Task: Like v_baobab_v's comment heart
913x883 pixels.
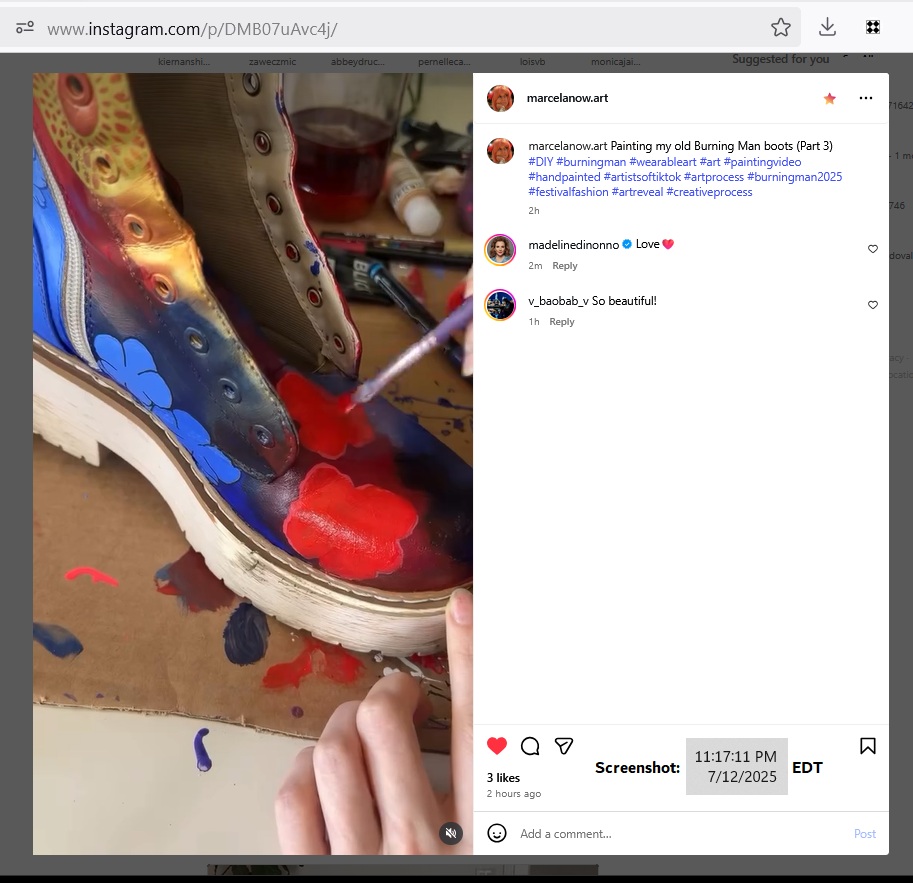Action: coord(873,305)
